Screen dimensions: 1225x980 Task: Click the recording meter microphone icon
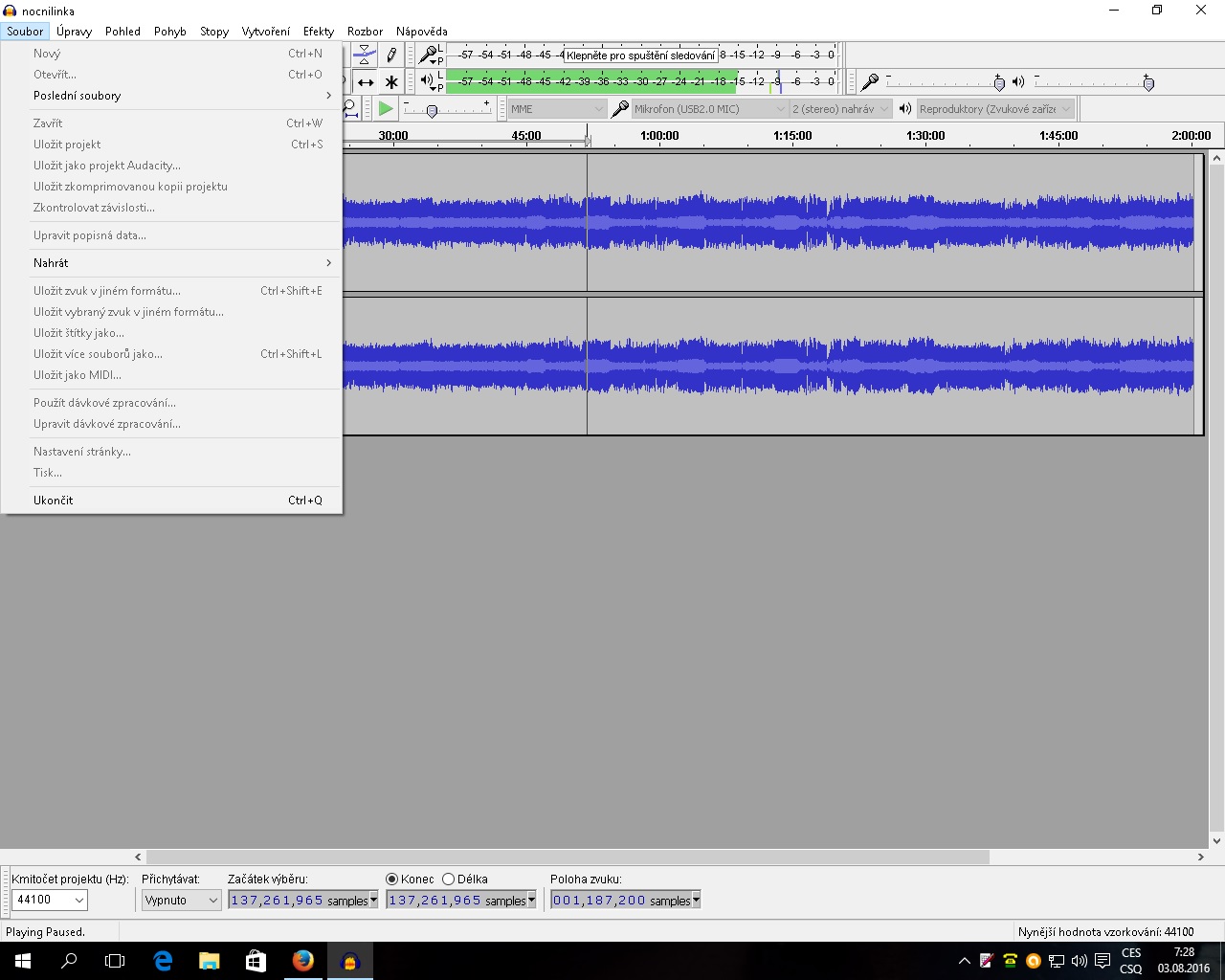[430, 56]
